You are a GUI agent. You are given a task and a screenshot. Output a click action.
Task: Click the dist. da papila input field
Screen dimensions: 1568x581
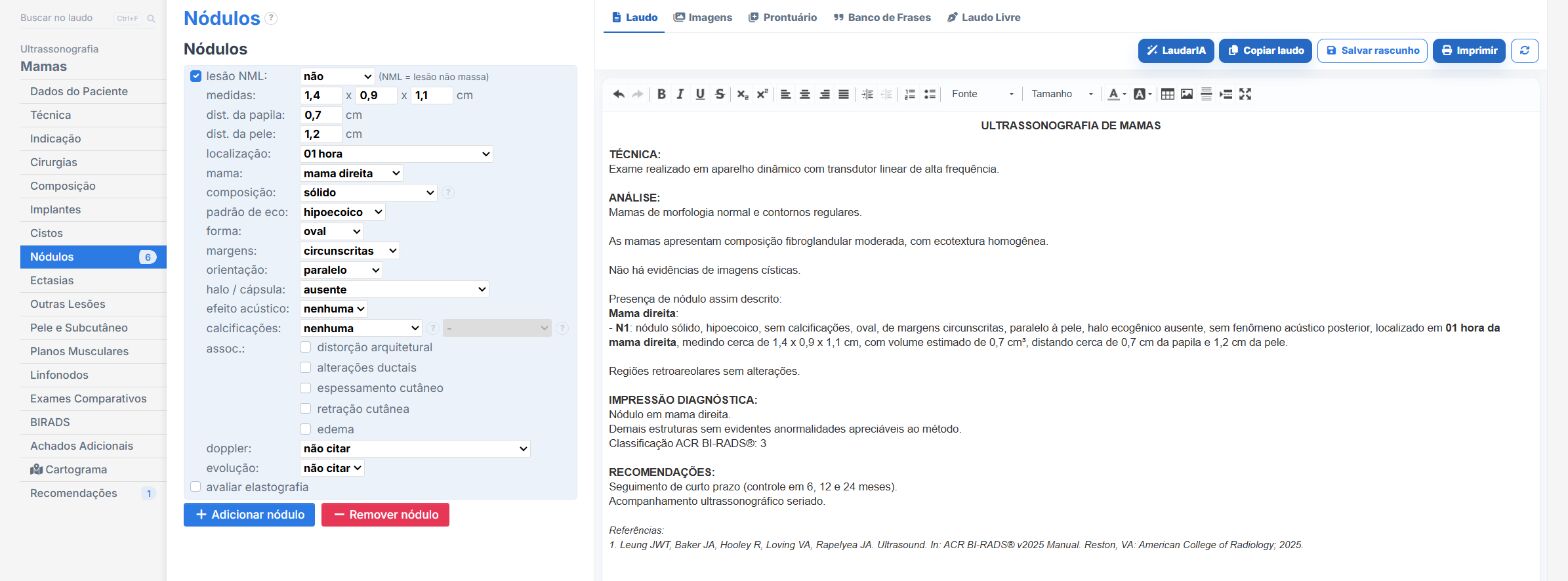point(321,115)
